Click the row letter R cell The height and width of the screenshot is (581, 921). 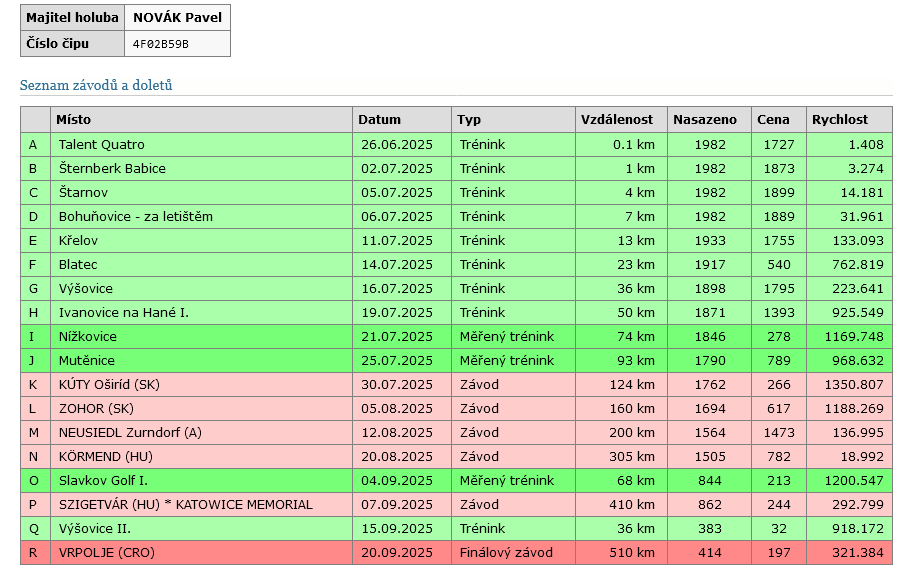[34, 553]
